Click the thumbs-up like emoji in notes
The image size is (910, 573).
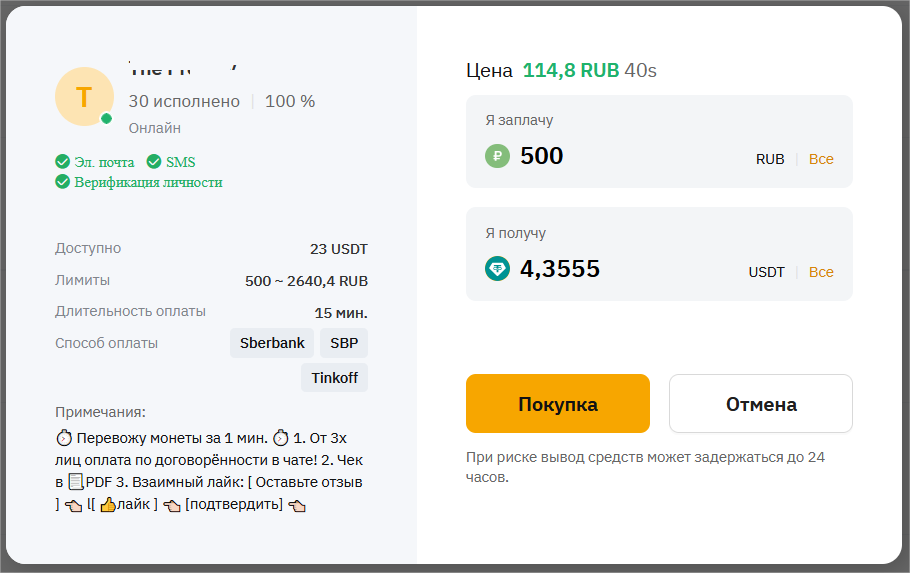(x=109, y=505)
